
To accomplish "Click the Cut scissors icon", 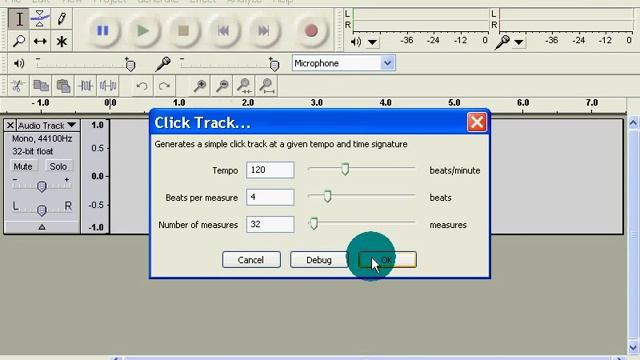I will coord(18,86).
